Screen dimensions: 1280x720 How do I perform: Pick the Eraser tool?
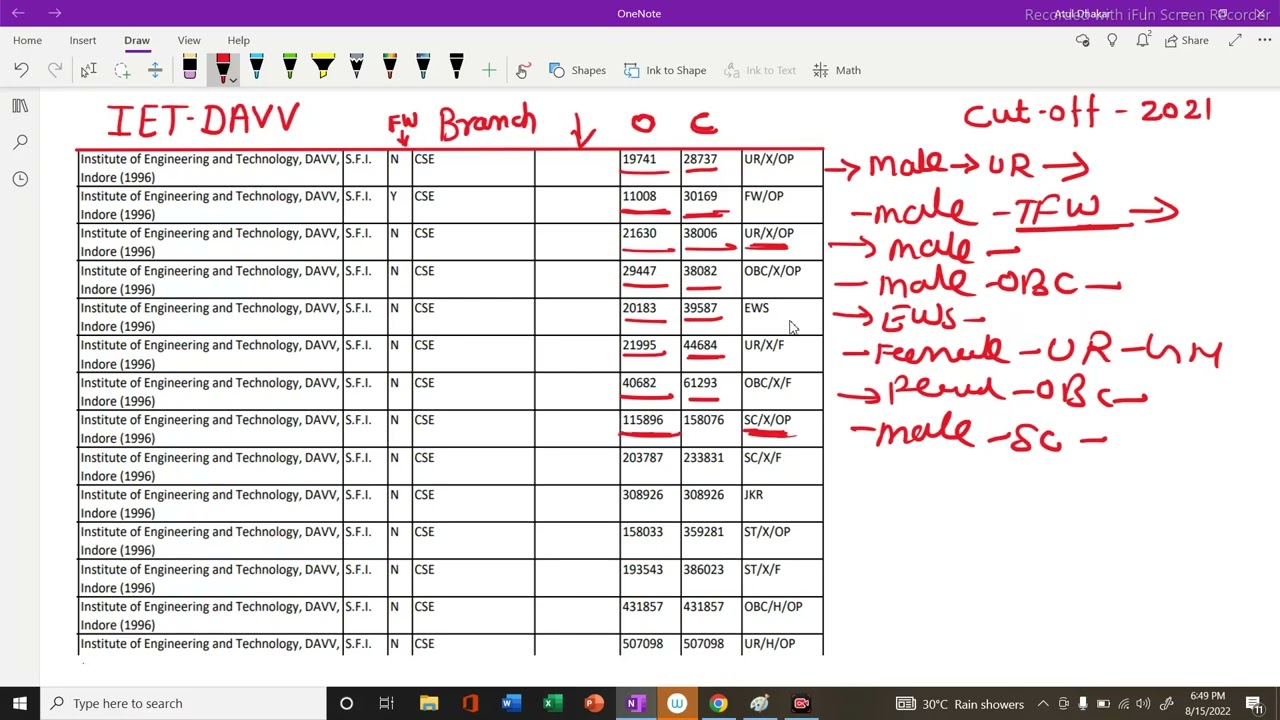(x=189, y=68)
